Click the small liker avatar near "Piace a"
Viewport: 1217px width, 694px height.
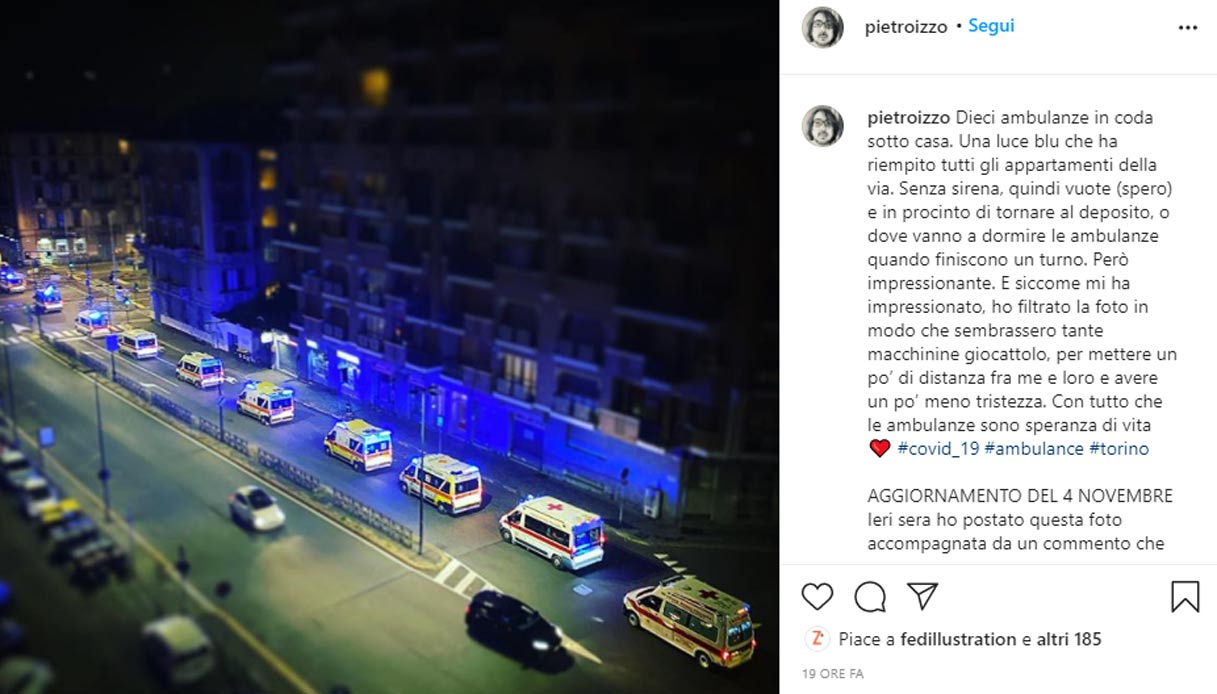(x=817, y=639)
